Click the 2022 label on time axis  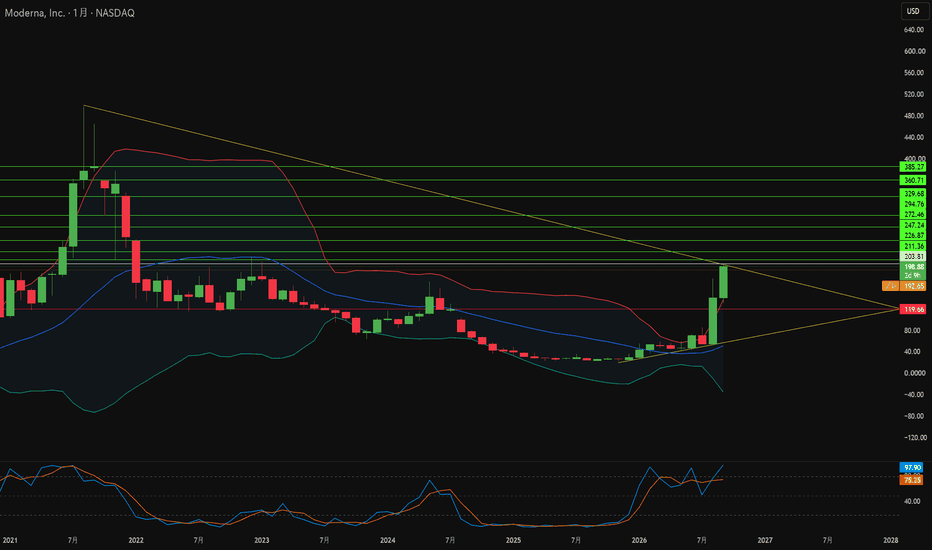click(x=136, y=540)
